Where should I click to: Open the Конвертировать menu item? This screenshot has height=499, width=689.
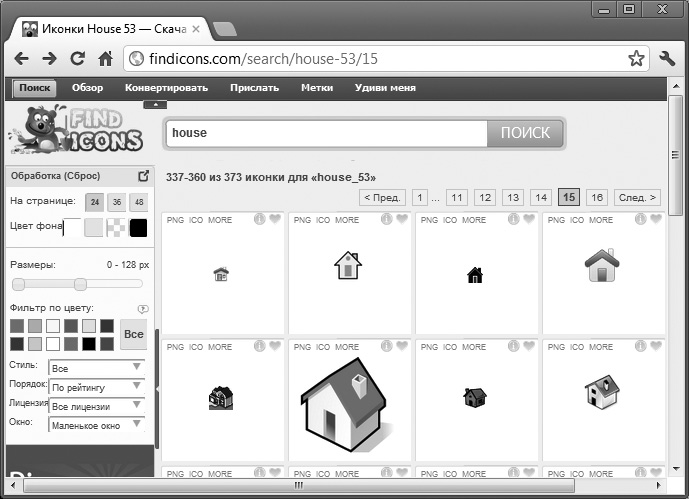tap(166, 88)
